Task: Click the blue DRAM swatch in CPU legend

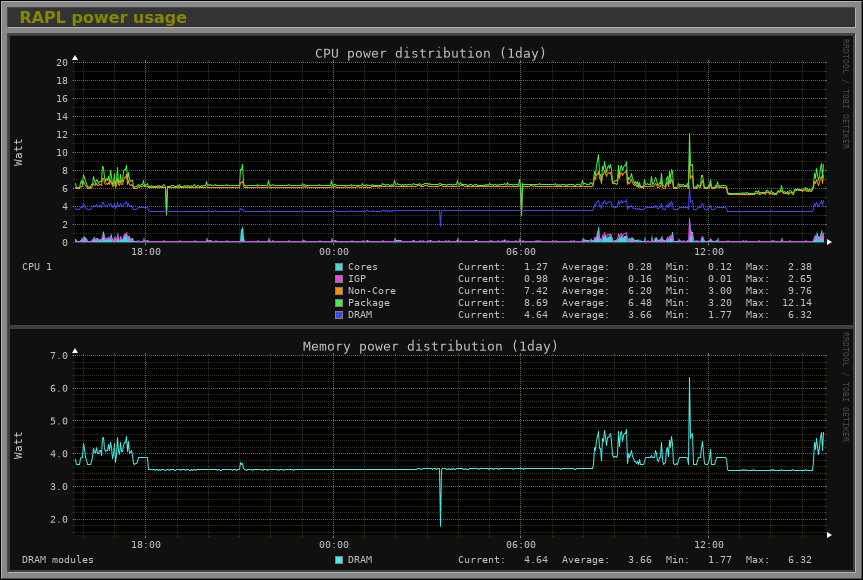Action: 339,315
